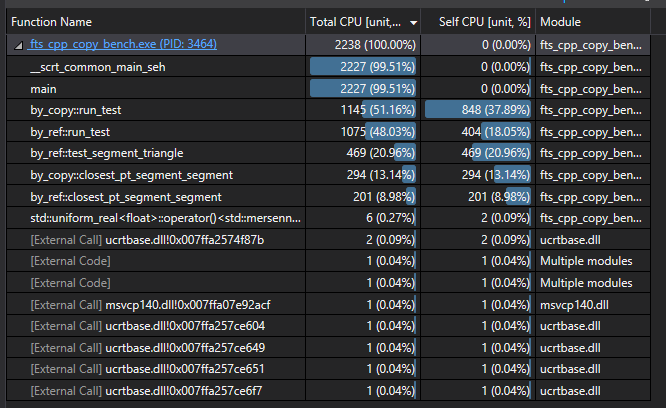Viewport: 666px width, 408px height.
Task: Click Self CPU value 294 (13.14%)
Action: coord(496,175)
